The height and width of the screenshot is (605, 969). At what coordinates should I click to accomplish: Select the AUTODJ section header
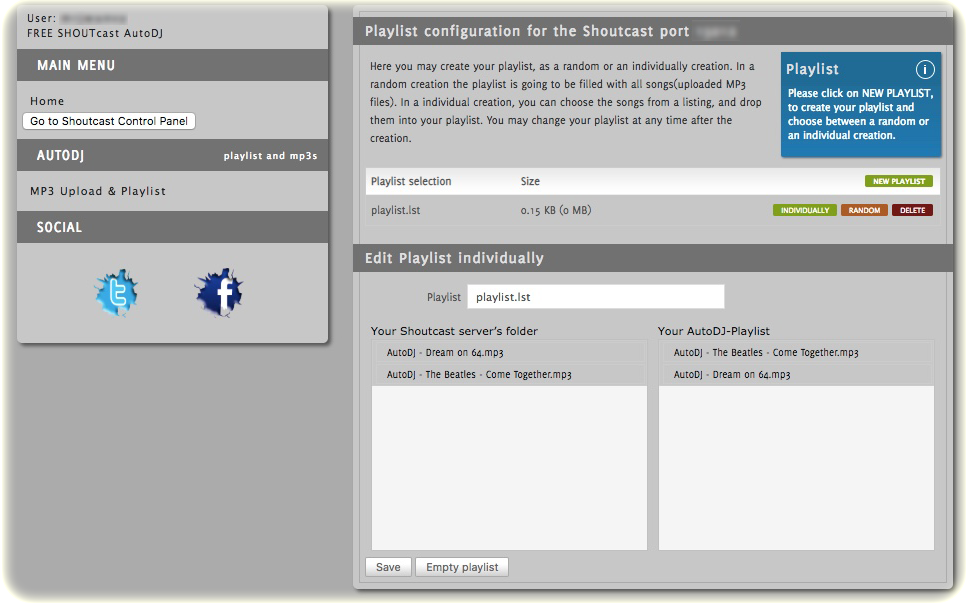coord(172,155)
